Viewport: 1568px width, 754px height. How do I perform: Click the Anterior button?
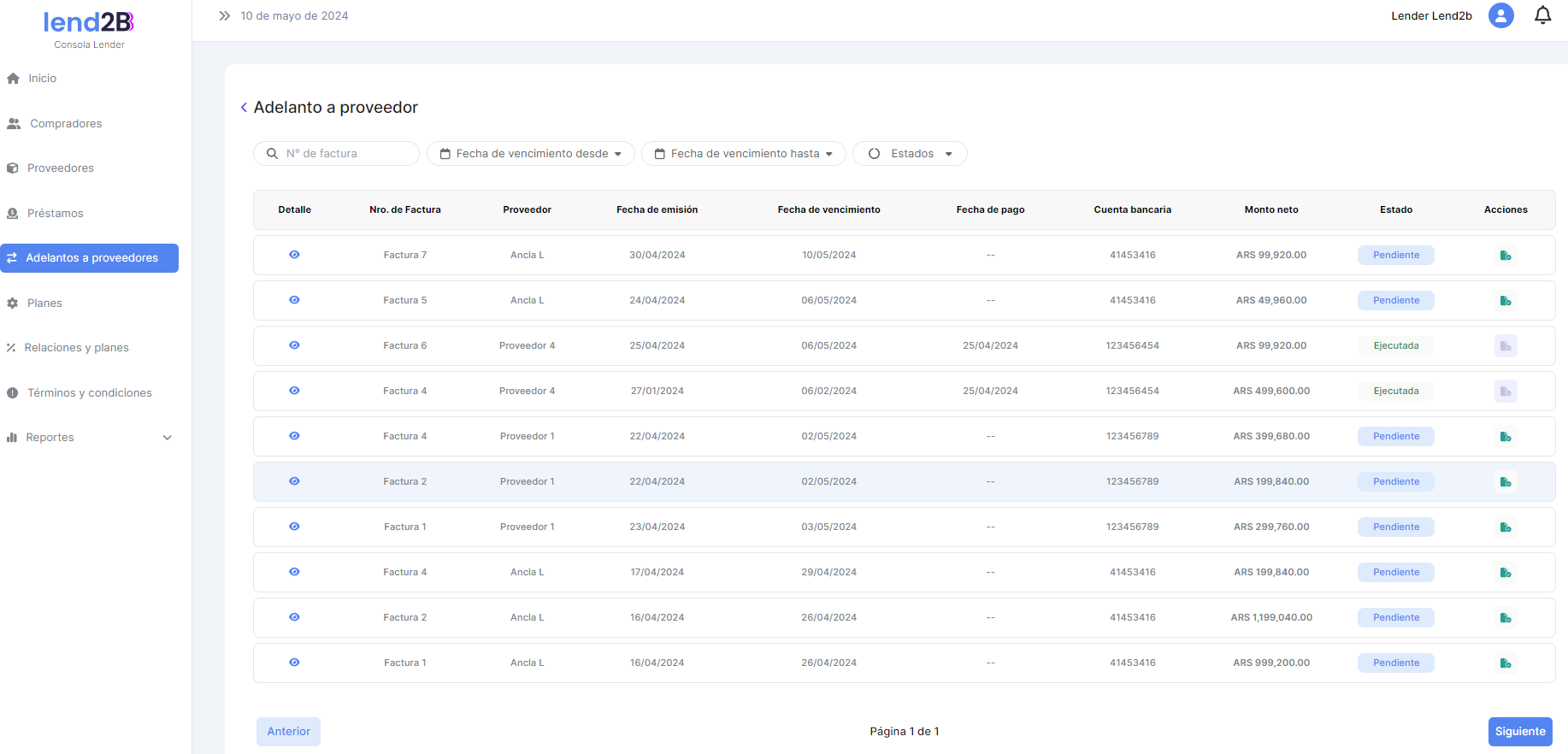click(288, 732)
